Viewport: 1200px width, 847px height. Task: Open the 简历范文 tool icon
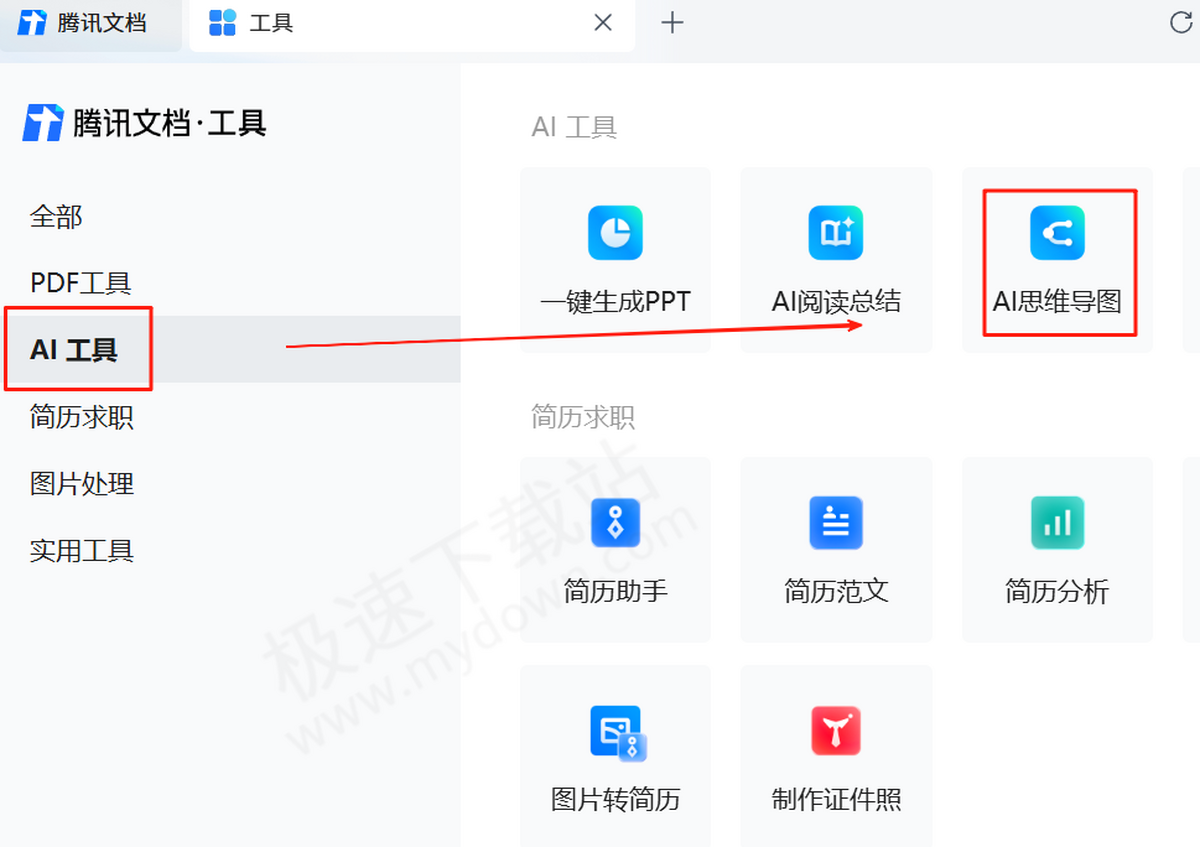[x=836, y=523]
